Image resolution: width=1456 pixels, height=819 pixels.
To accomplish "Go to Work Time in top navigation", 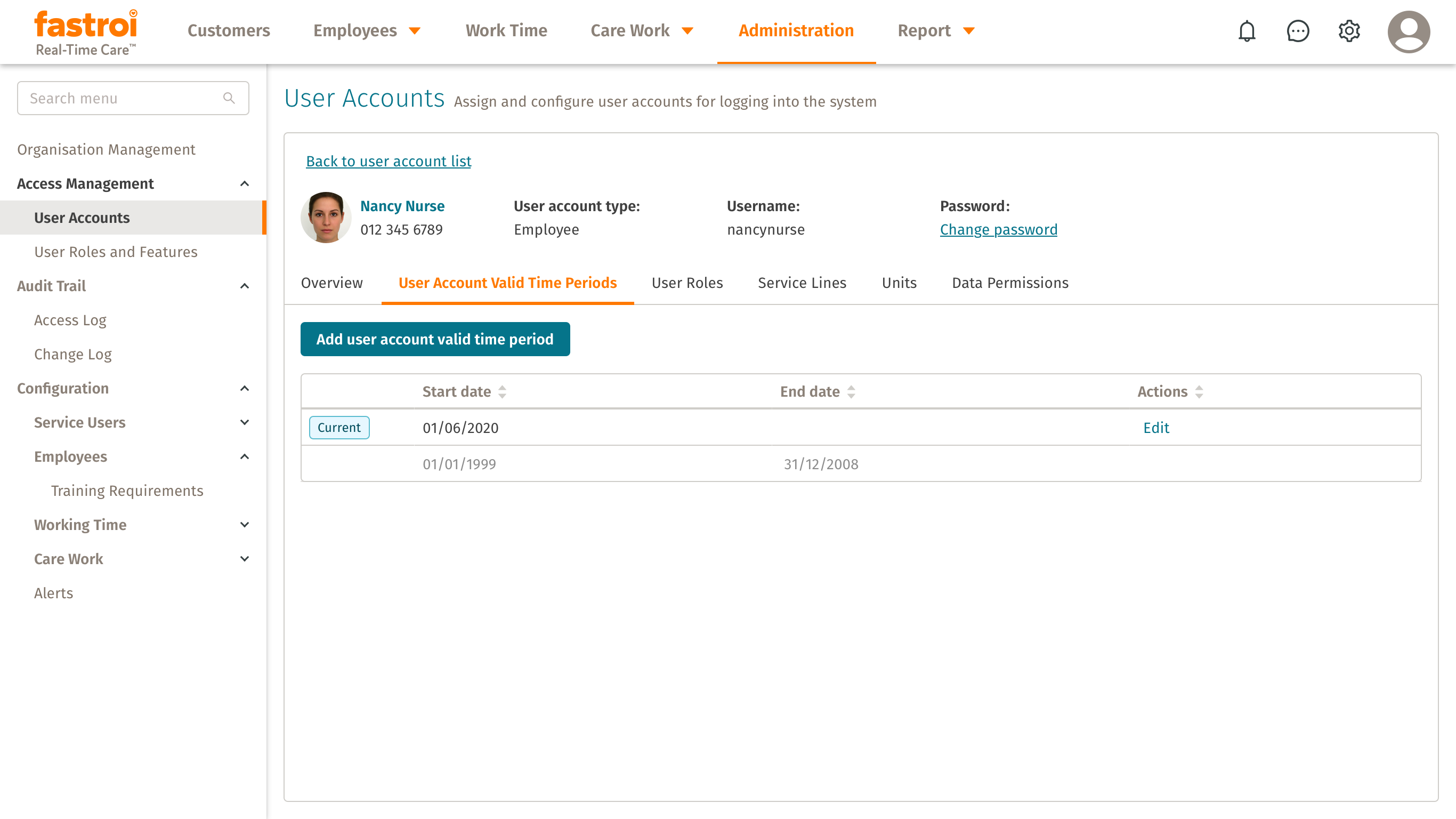I will pos(506,30).
